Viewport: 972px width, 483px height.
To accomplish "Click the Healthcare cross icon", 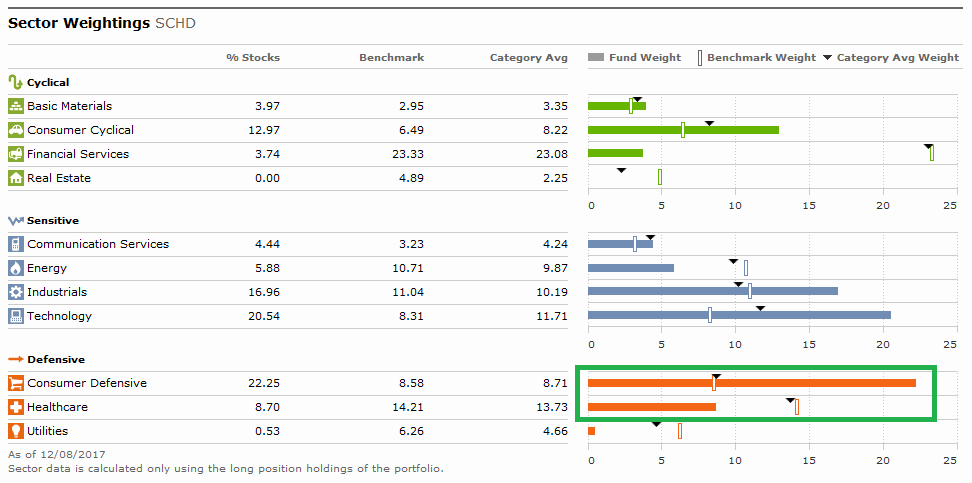I will 16,407.
